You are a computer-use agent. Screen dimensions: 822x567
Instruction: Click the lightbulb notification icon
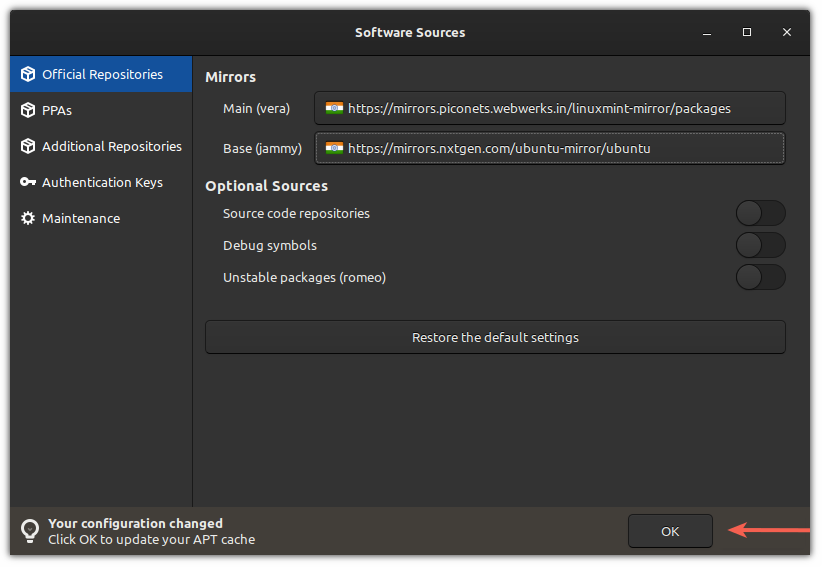click(30, 531)
